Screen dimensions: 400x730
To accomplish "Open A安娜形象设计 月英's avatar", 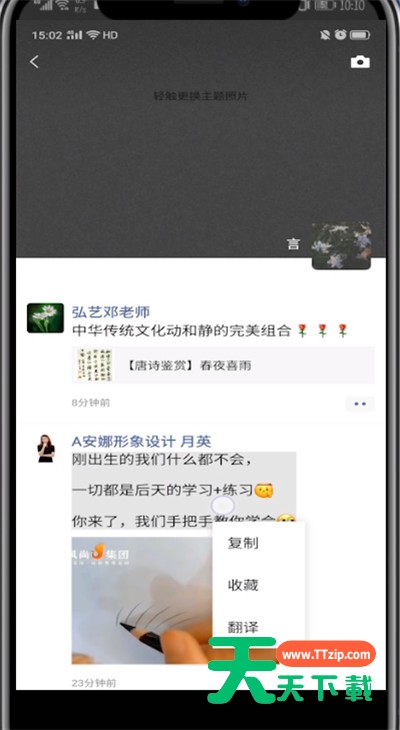I will [46, 448].
